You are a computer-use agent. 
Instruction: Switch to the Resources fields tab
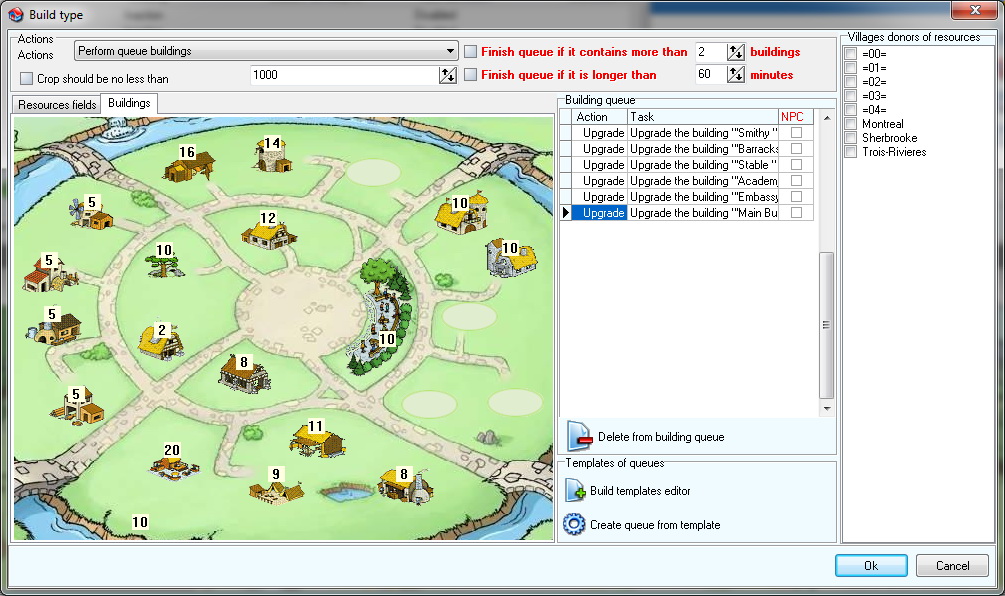point(57,104)
